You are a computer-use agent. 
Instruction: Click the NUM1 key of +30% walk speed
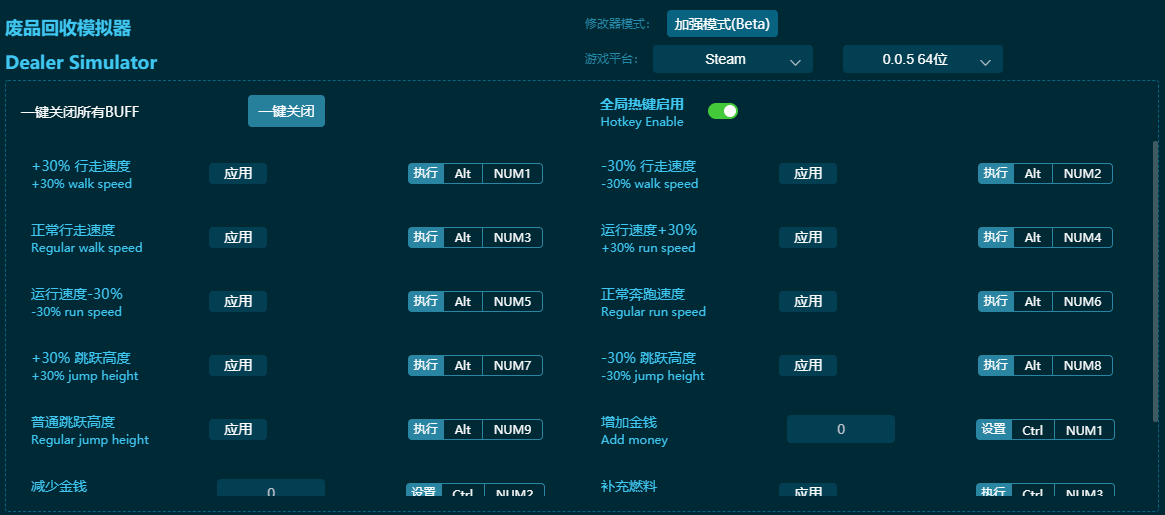513,174
